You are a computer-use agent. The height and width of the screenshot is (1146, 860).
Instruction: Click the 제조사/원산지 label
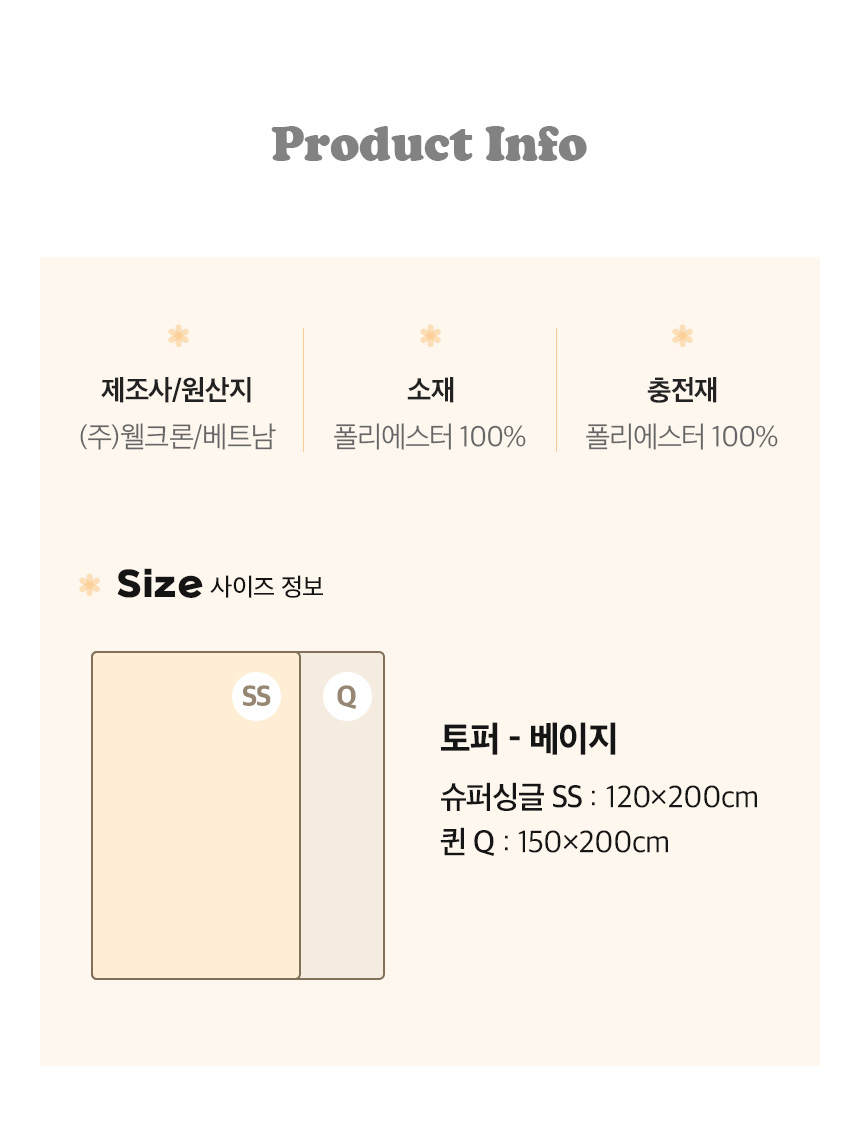pyautogui.click(x=176, y=390)
